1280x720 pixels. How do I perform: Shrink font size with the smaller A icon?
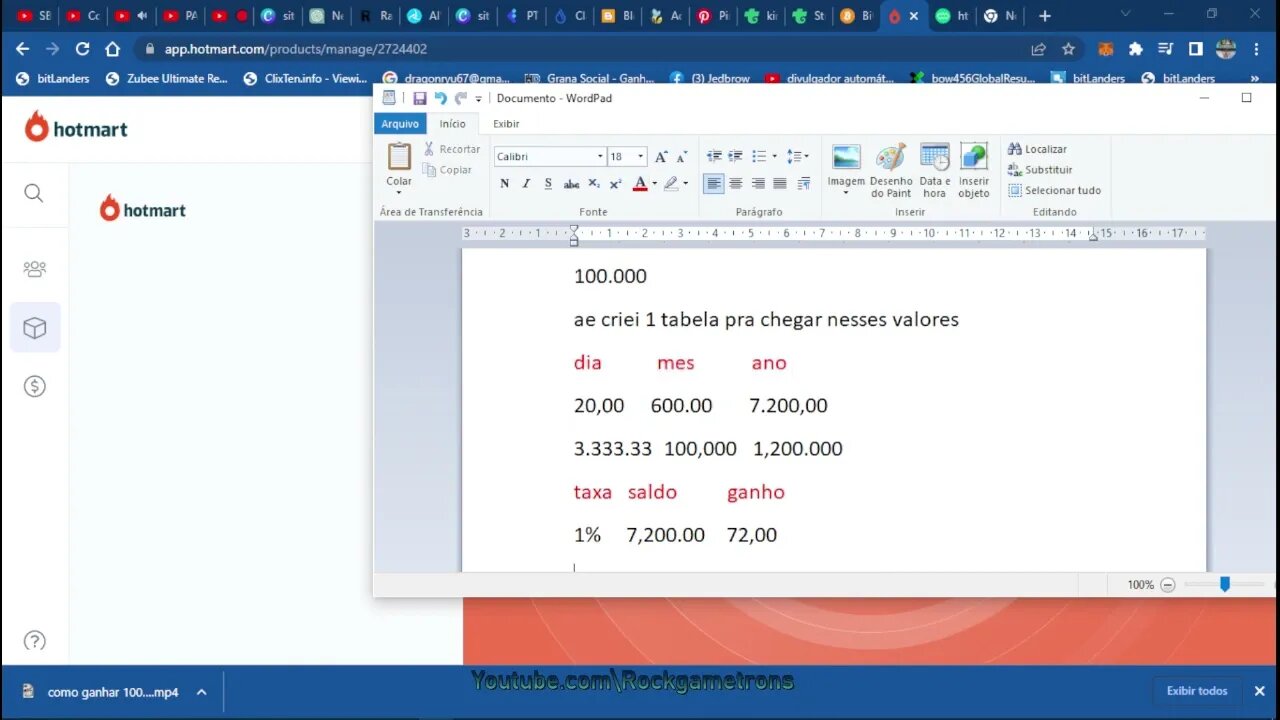pos(681,157)
